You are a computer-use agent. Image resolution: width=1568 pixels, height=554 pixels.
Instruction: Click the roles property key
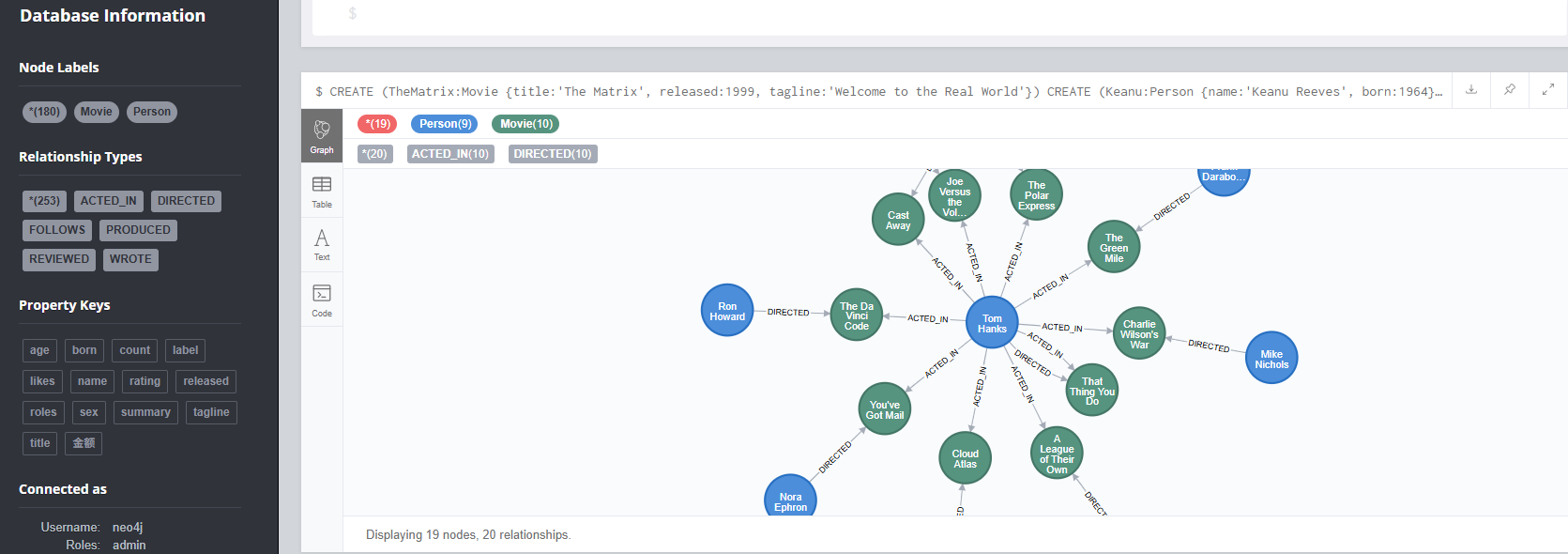(43, 412)
